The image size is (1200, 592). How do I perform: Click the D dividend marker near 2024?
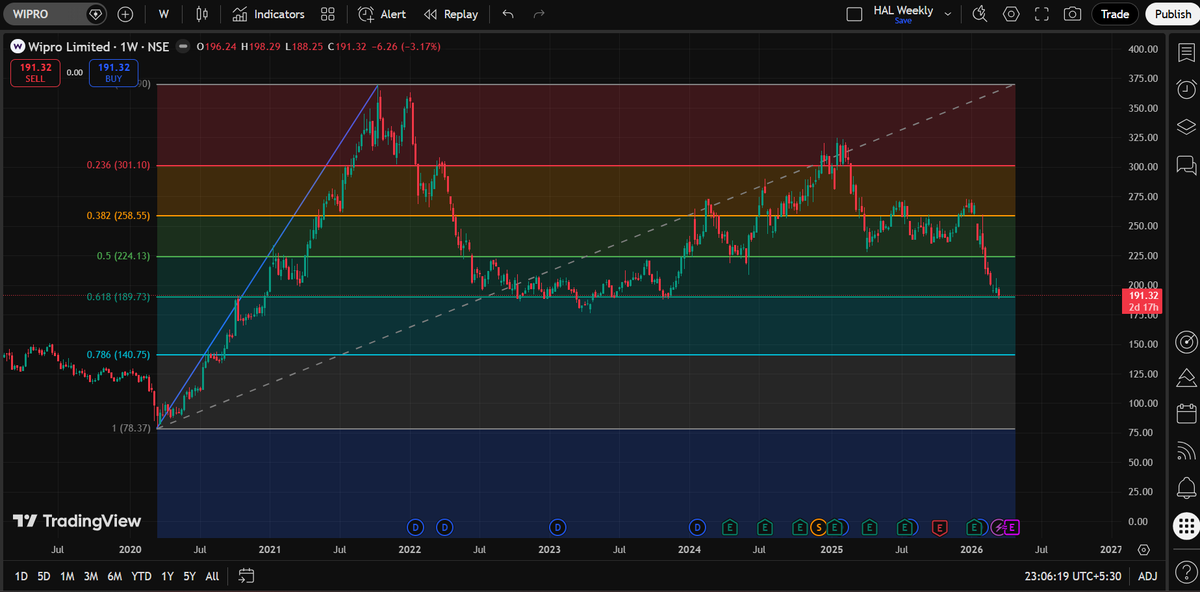(697, 527)
